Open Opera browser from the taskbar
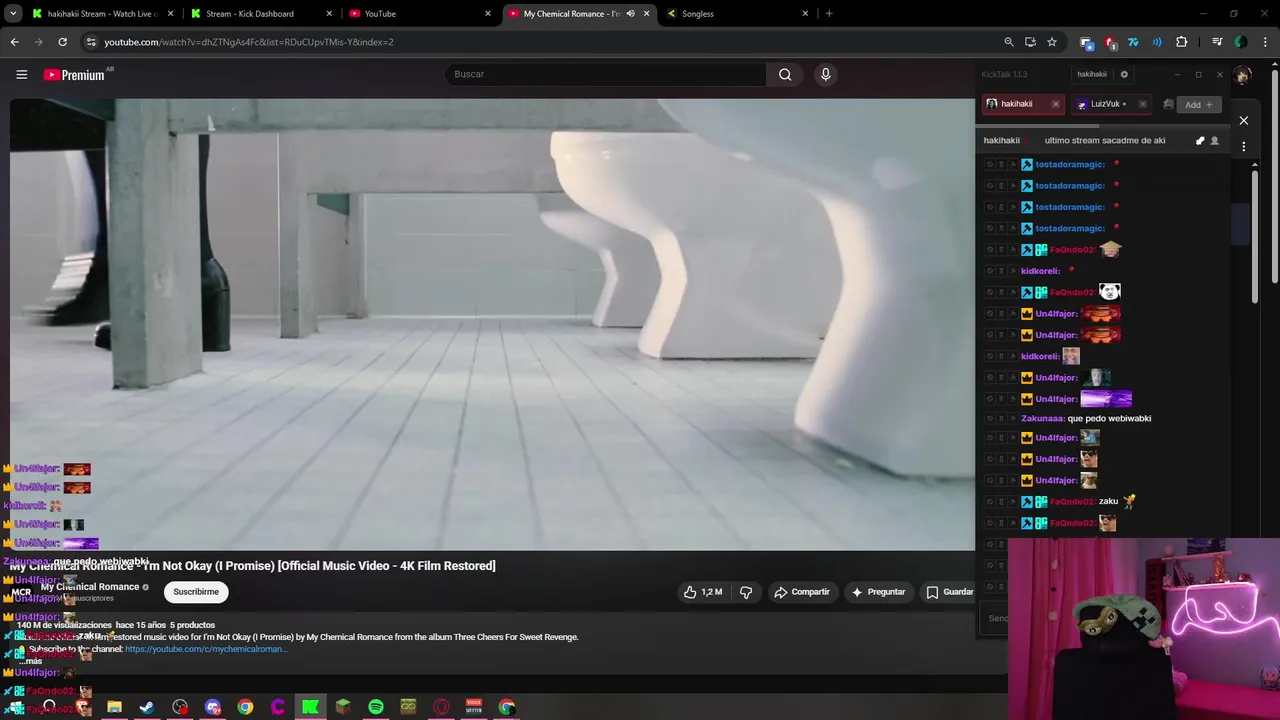 tap(441, 707)
